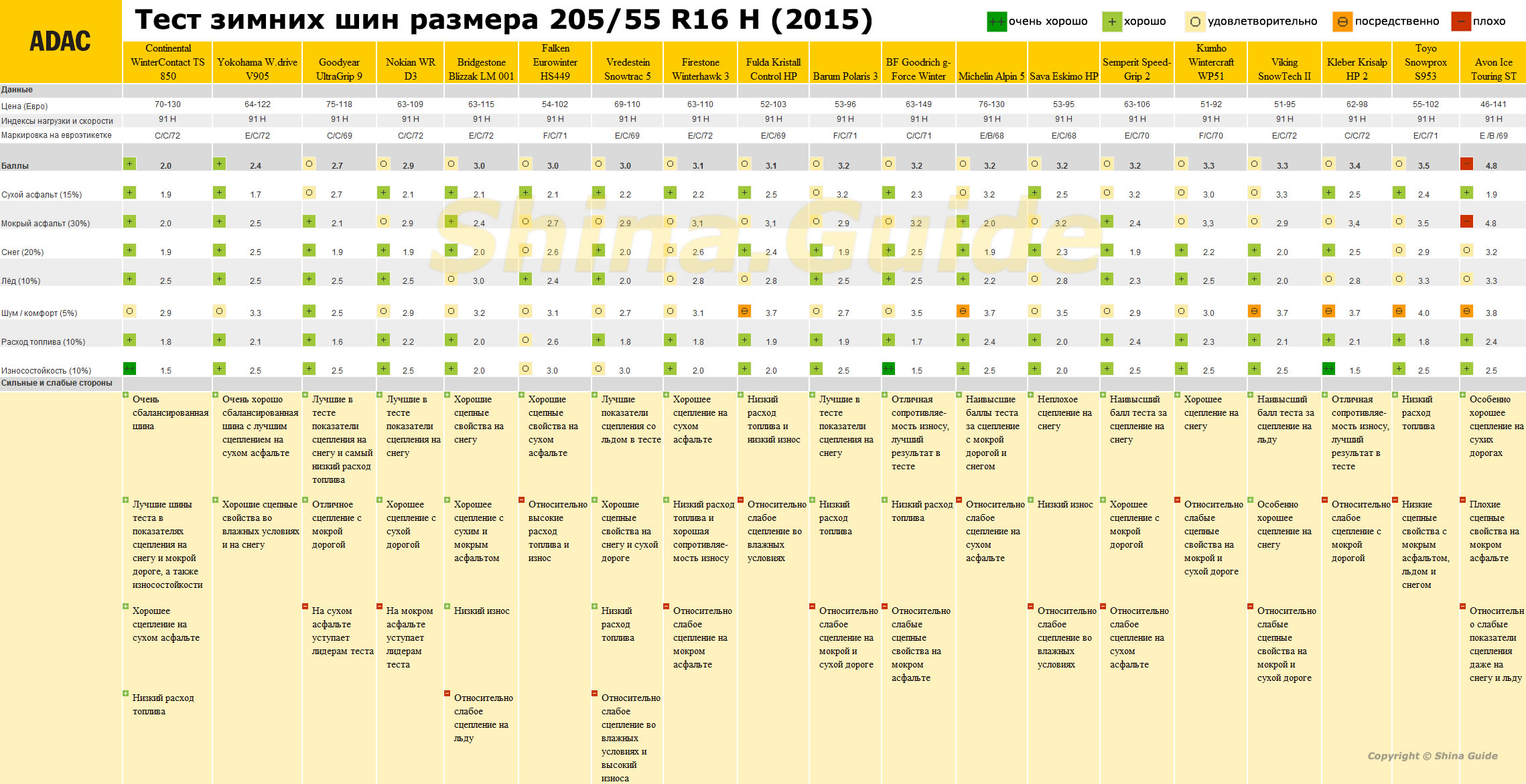
Task: Click the orange noise icon for Viking SnowTech II
Action: [1254, 311]
